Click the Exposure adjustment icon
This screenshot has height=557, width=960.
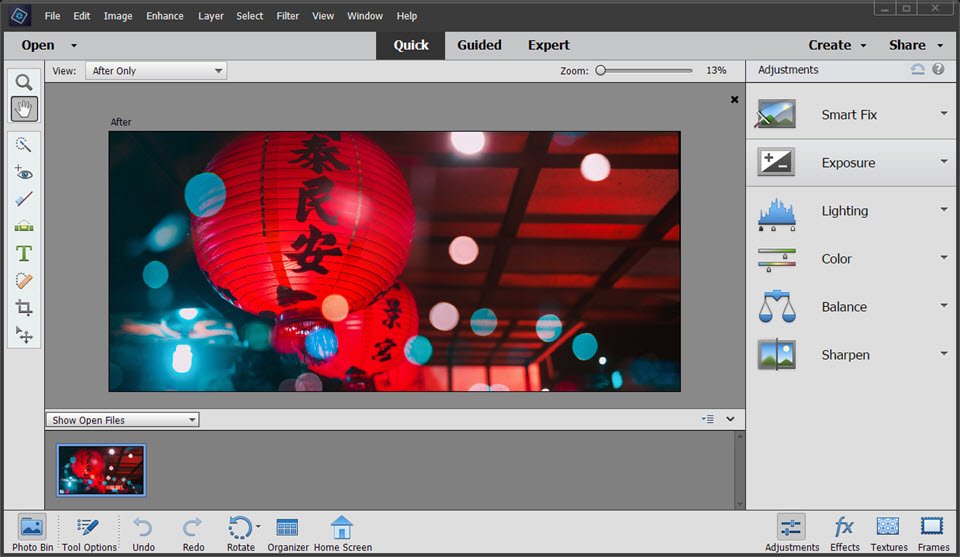(x=776, y=162)
